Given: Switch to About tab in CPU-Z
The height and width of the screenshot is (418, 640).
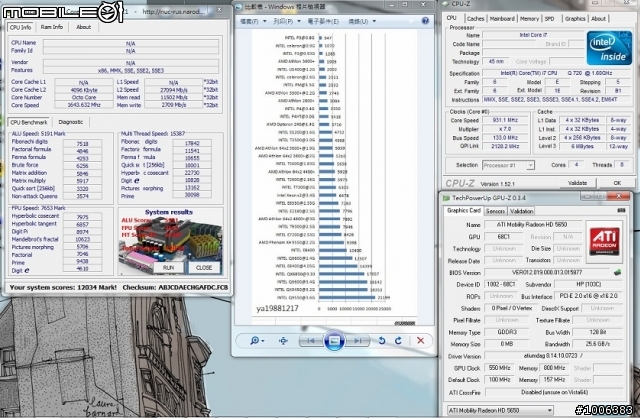Looking at the screenshot, I should (x=598, y=19).
